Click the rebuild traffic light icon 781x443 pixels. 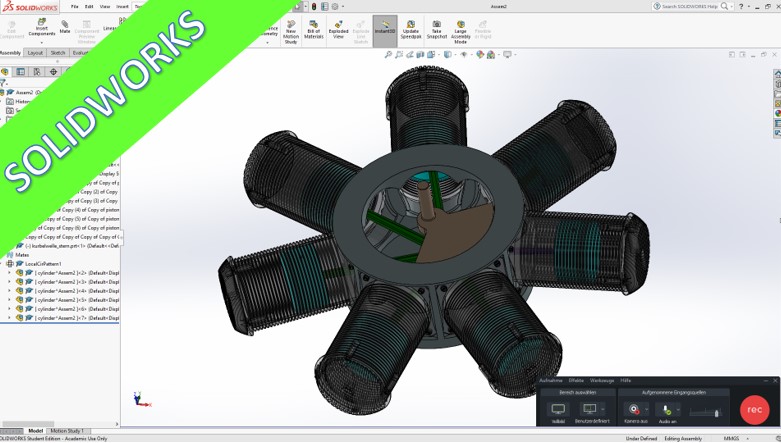(314, 6)
